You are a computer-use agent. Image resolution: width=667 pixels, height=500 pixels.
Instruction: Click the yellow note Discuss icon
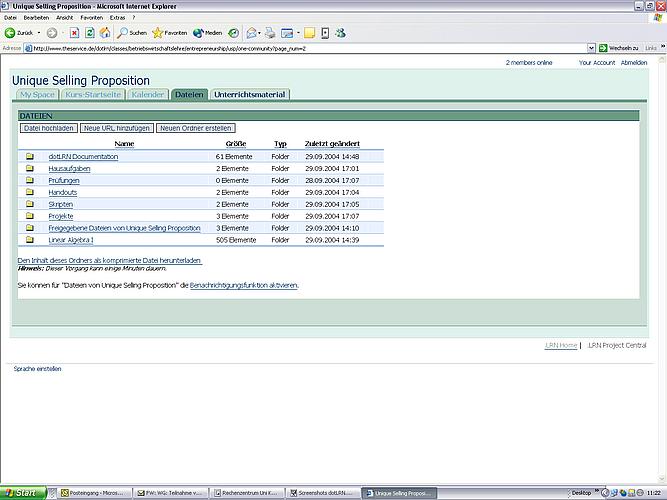click(x=310, y=33)
